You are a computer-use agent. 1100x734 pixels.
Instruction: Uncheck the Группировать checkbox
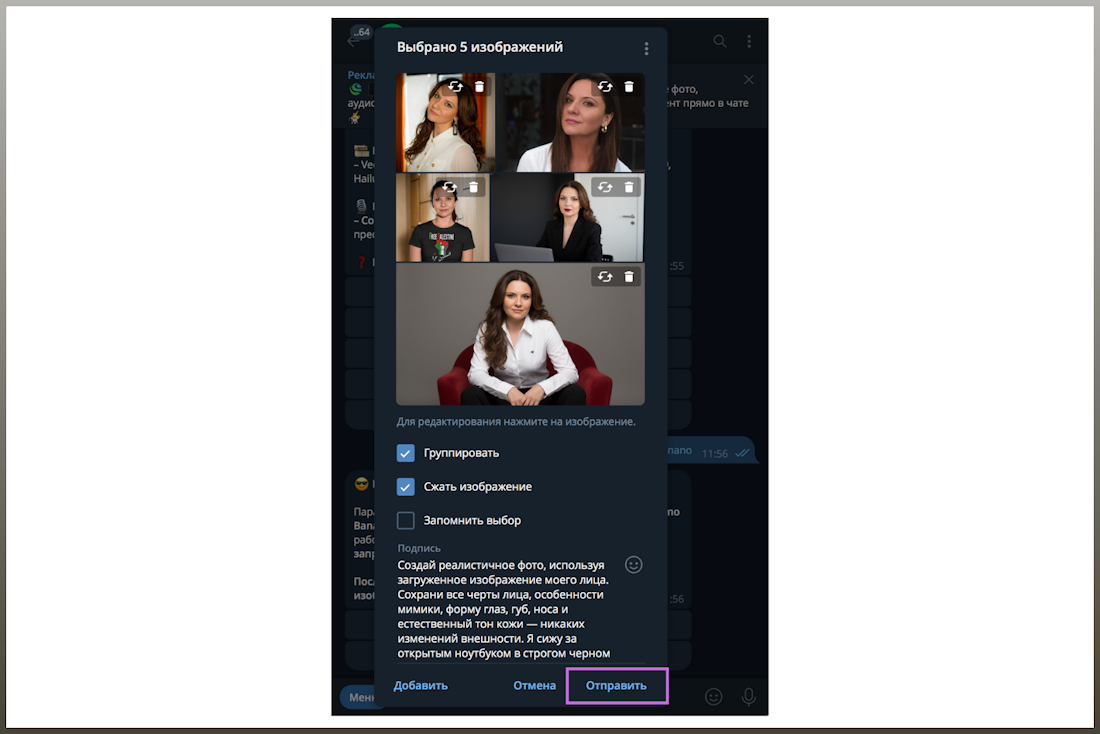(x=406, y=453)
